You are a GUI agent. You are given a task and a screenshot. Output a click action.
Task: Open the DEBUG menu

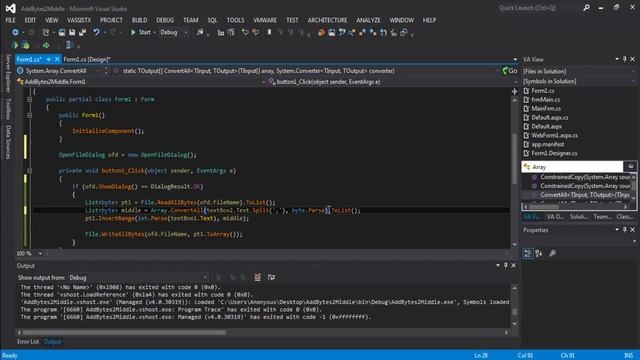click(165, 20)
